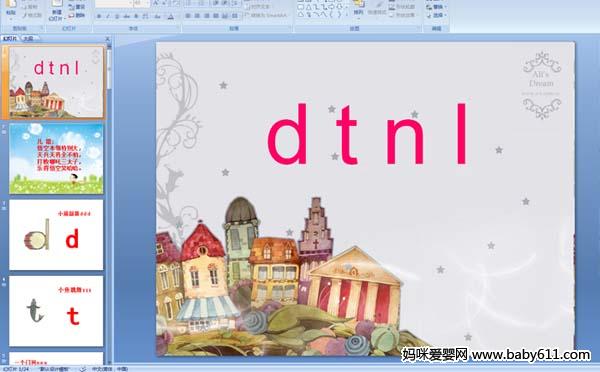Open the Columns options

click(x=235, y=16)
